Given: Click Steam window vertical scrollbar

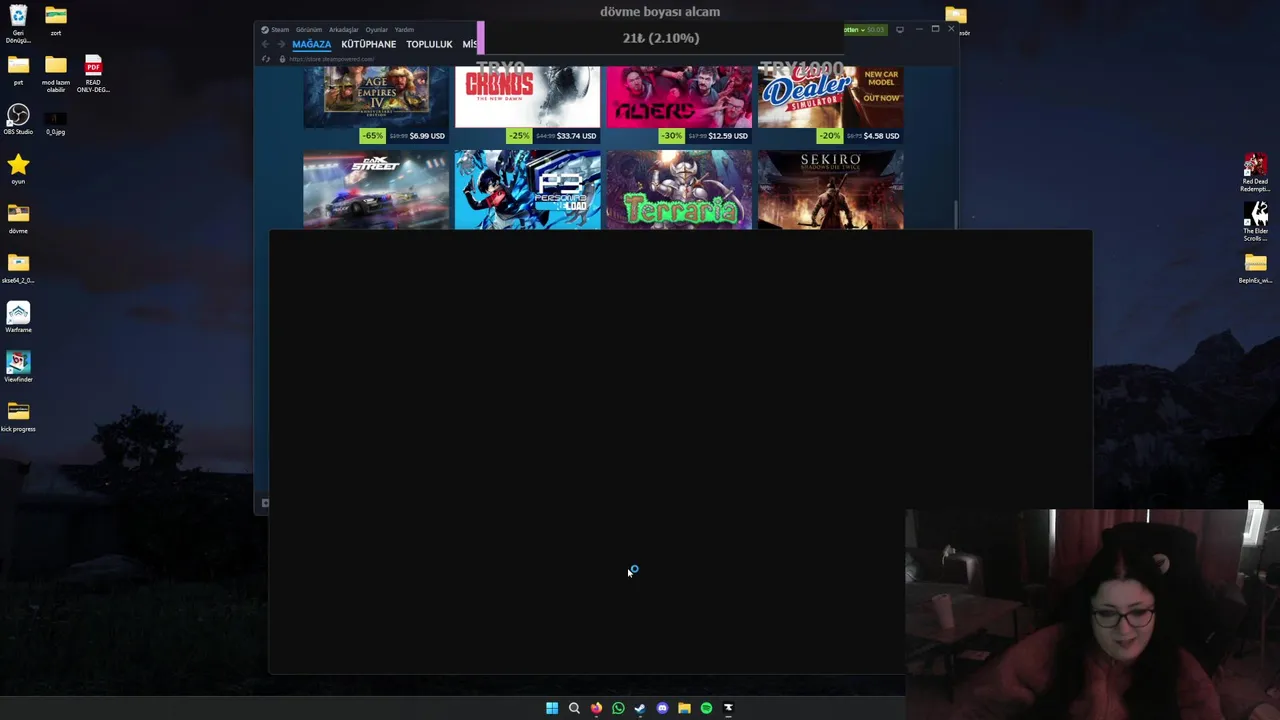Looking at the screenshot, I should (x=955, y=213).
